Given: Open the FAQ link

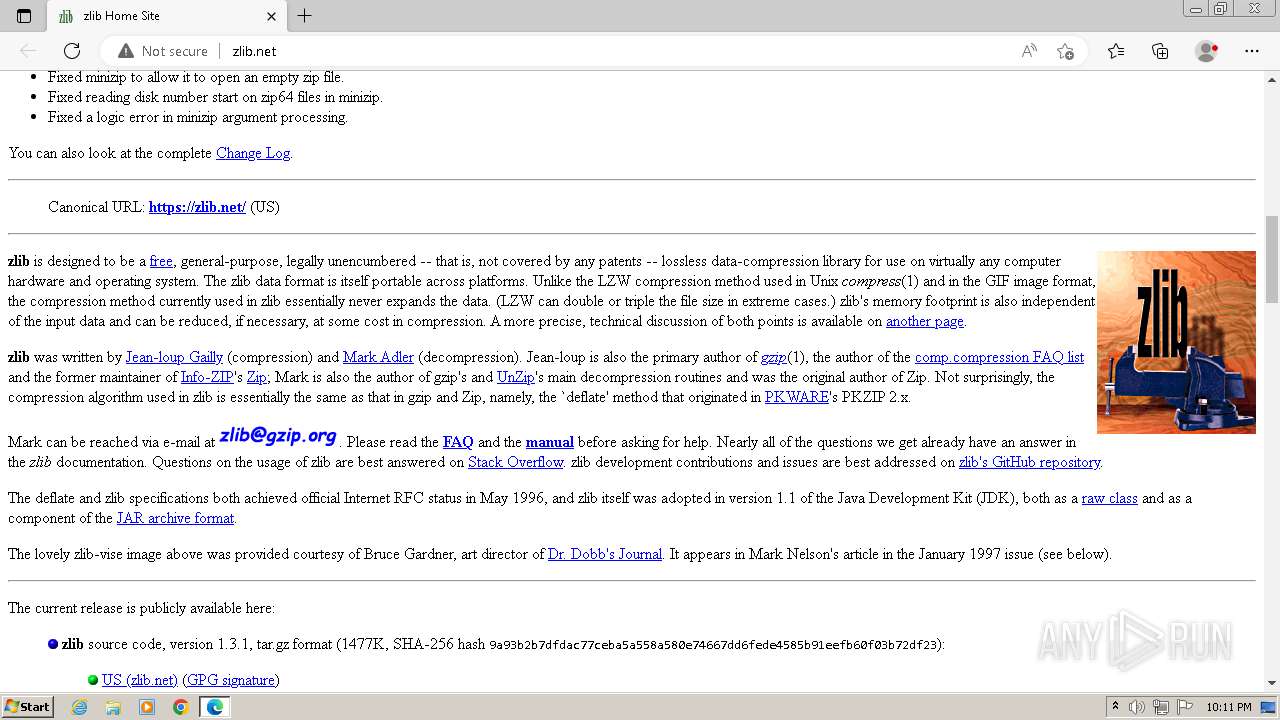Looking at the screenshot, I should (458, 442).
